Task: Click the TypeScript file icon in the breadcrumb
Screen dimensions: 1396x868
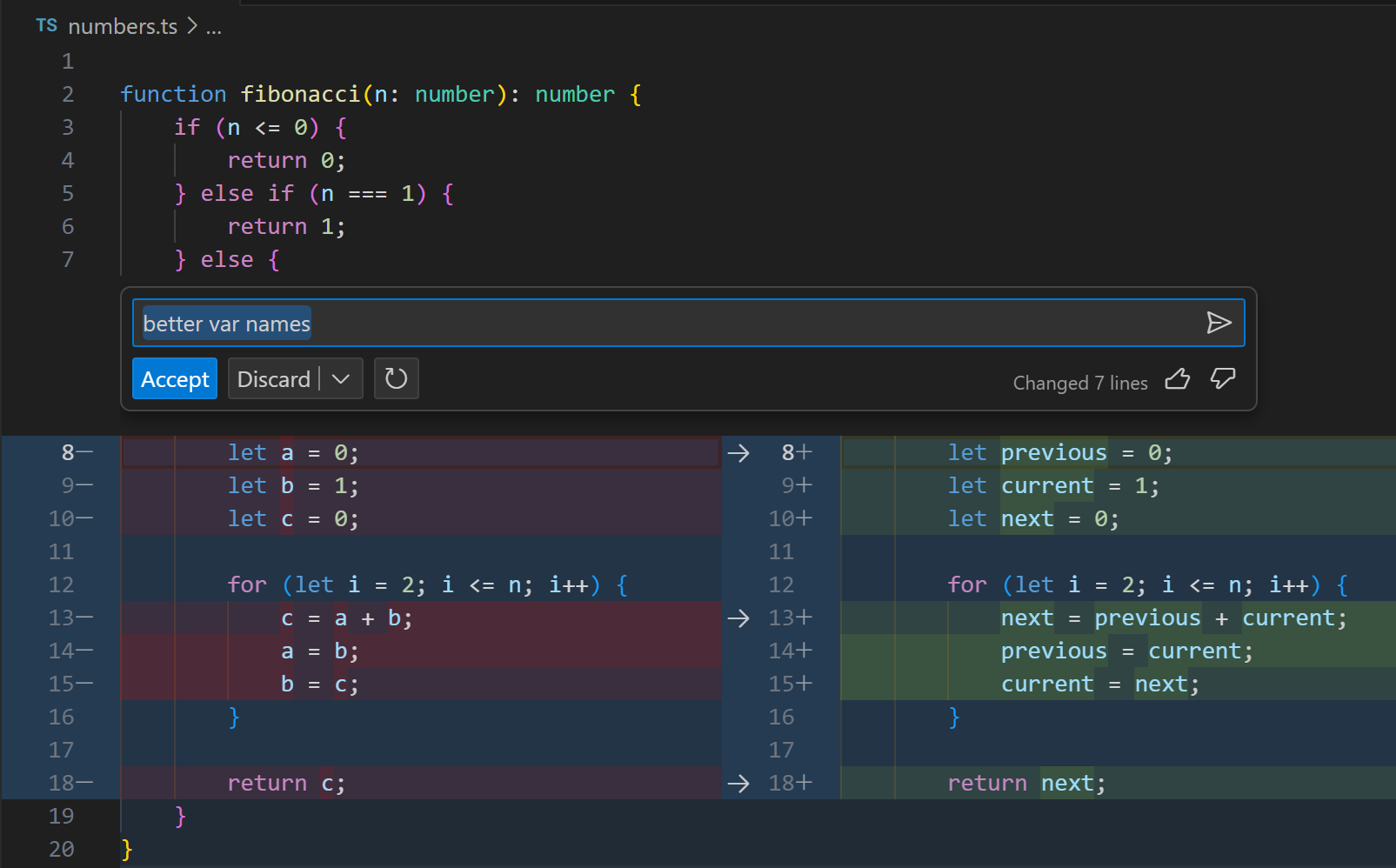Action: pos(46,25)
